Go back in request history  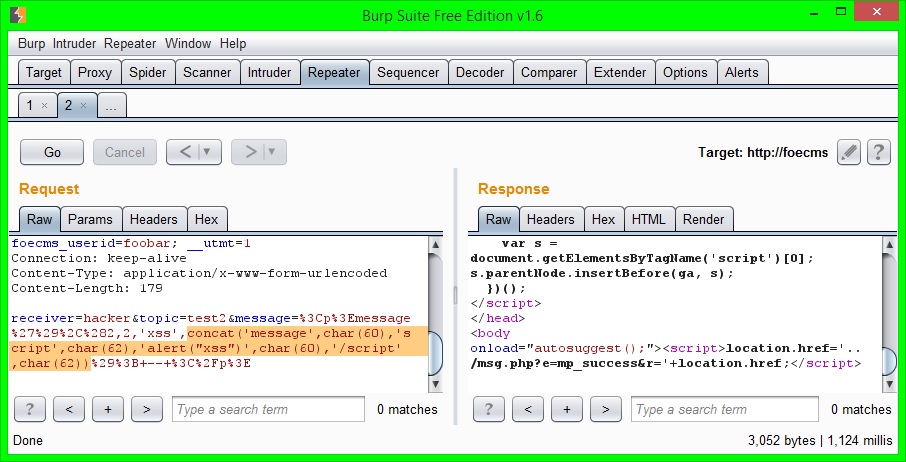pyautogui.click(x=185, y=152)
